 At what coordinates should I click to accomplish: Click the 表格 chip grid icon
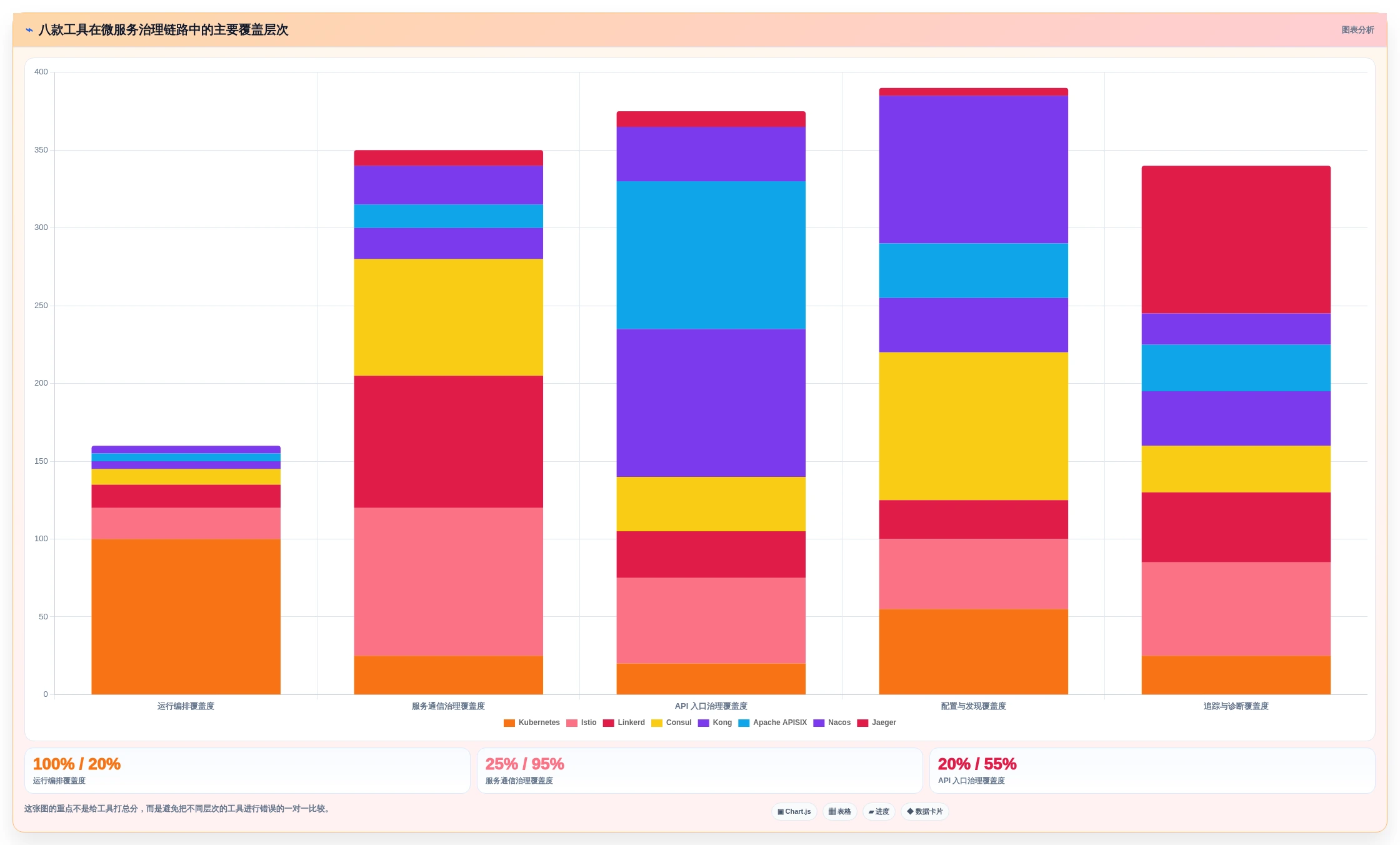pos(832,812)
